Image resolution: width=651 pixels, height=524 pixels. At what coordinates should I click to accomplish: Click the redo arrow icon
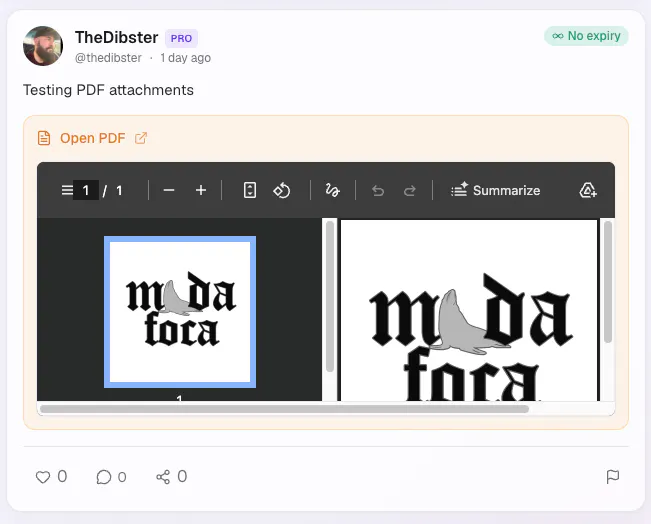tap(410, 191)
